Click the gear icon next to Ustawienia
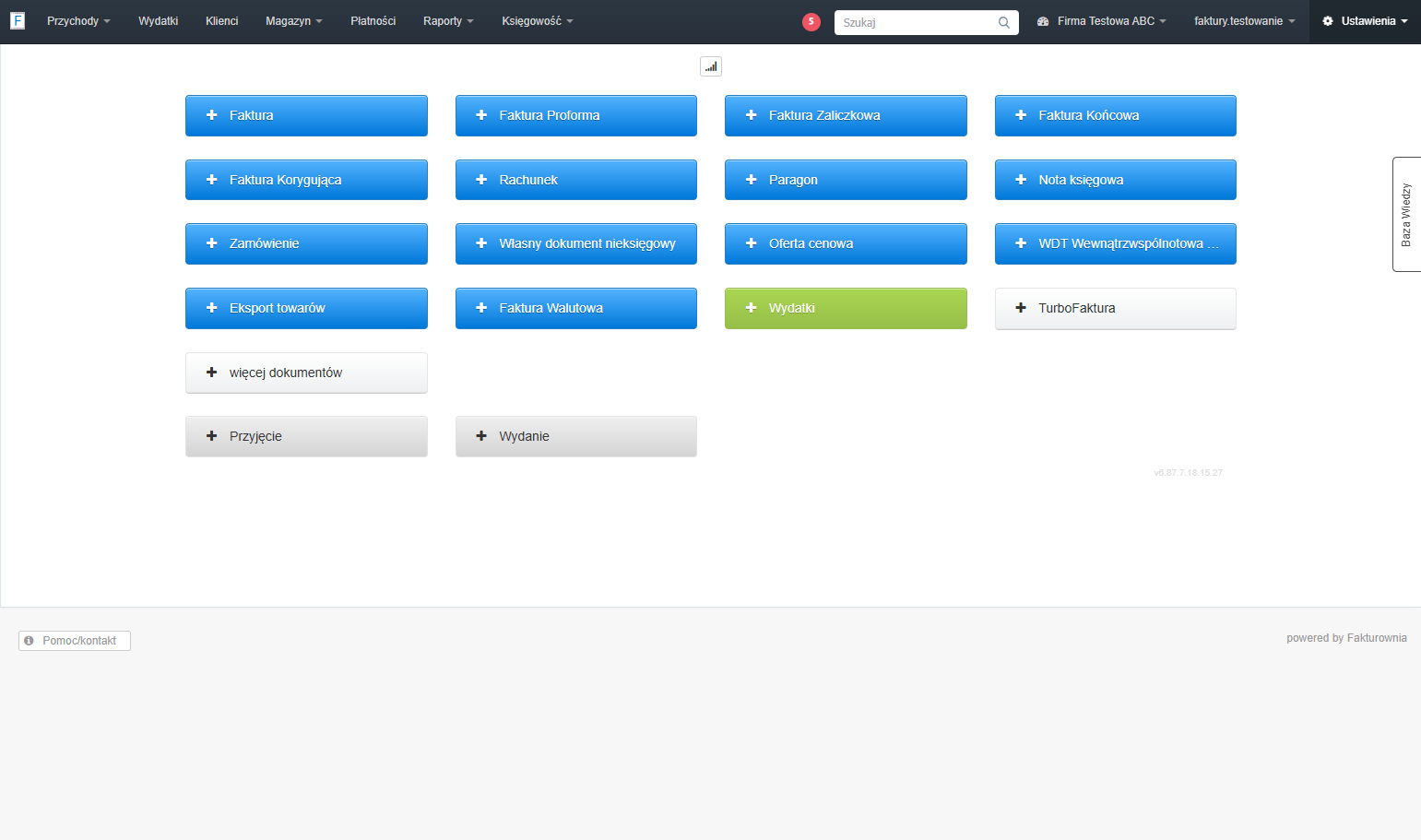This screenshot has height=840, width=1421. click(1328, 21)
